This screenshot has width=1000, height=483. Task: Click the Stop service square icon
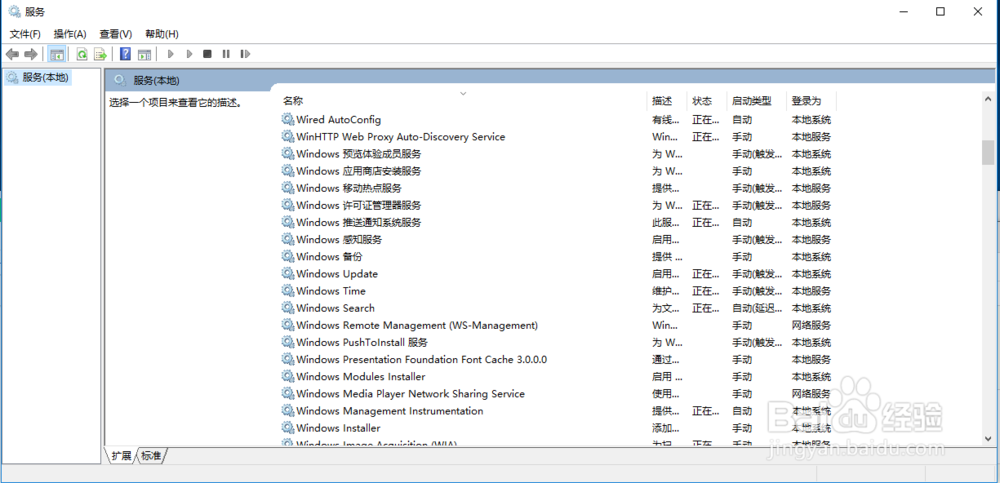coord(207,54)
